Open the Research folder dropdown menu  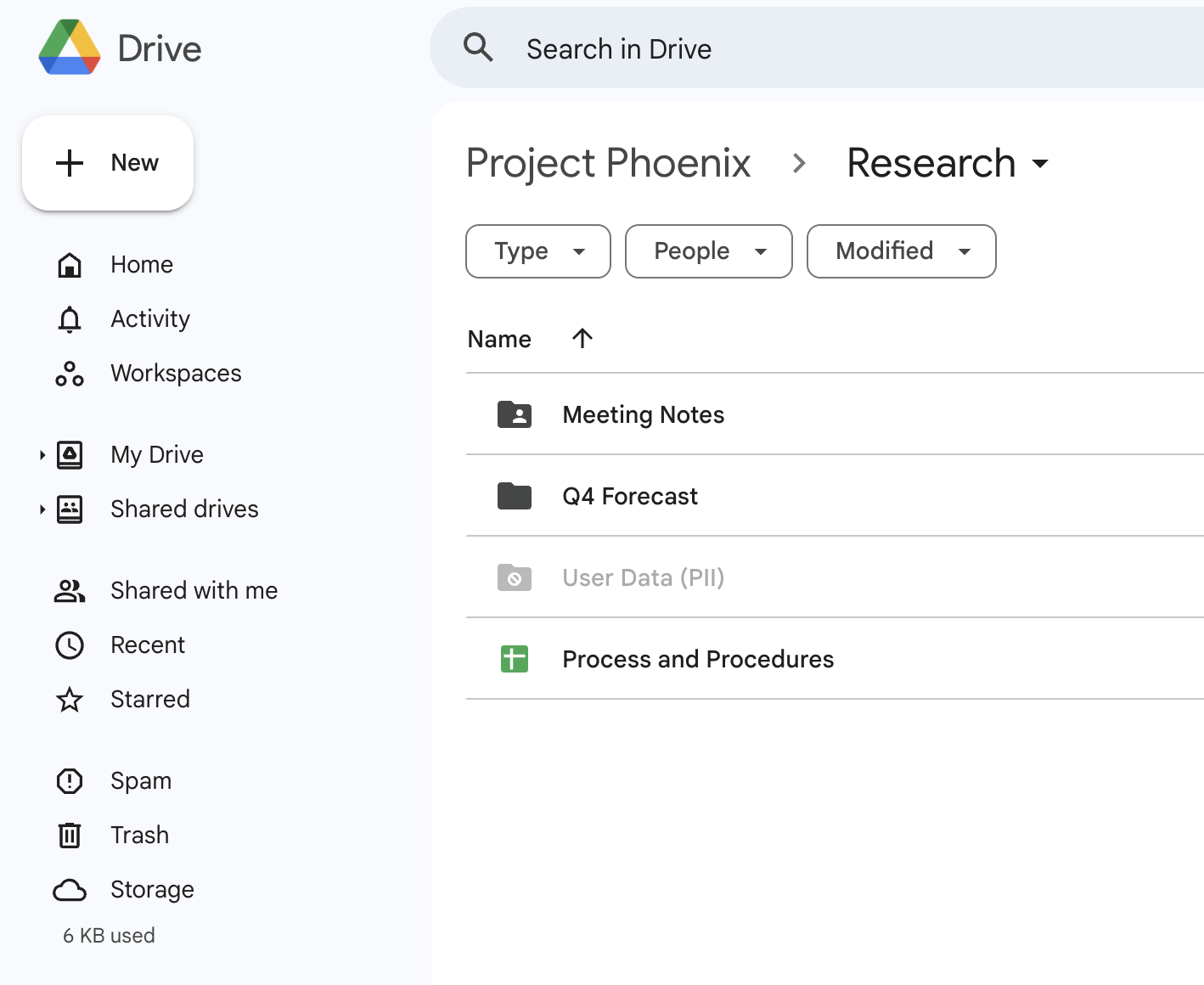click(1040, 163)
